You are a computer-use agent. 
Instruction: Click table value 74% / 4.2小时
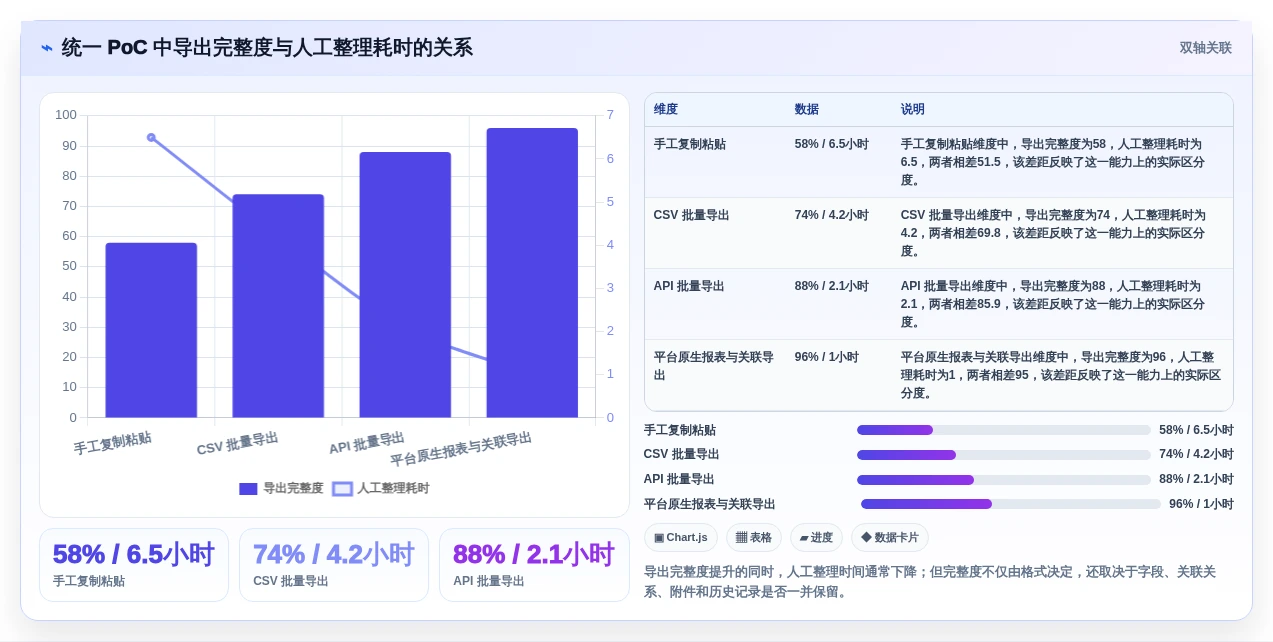pyautogui.click(x=832, y=215)
